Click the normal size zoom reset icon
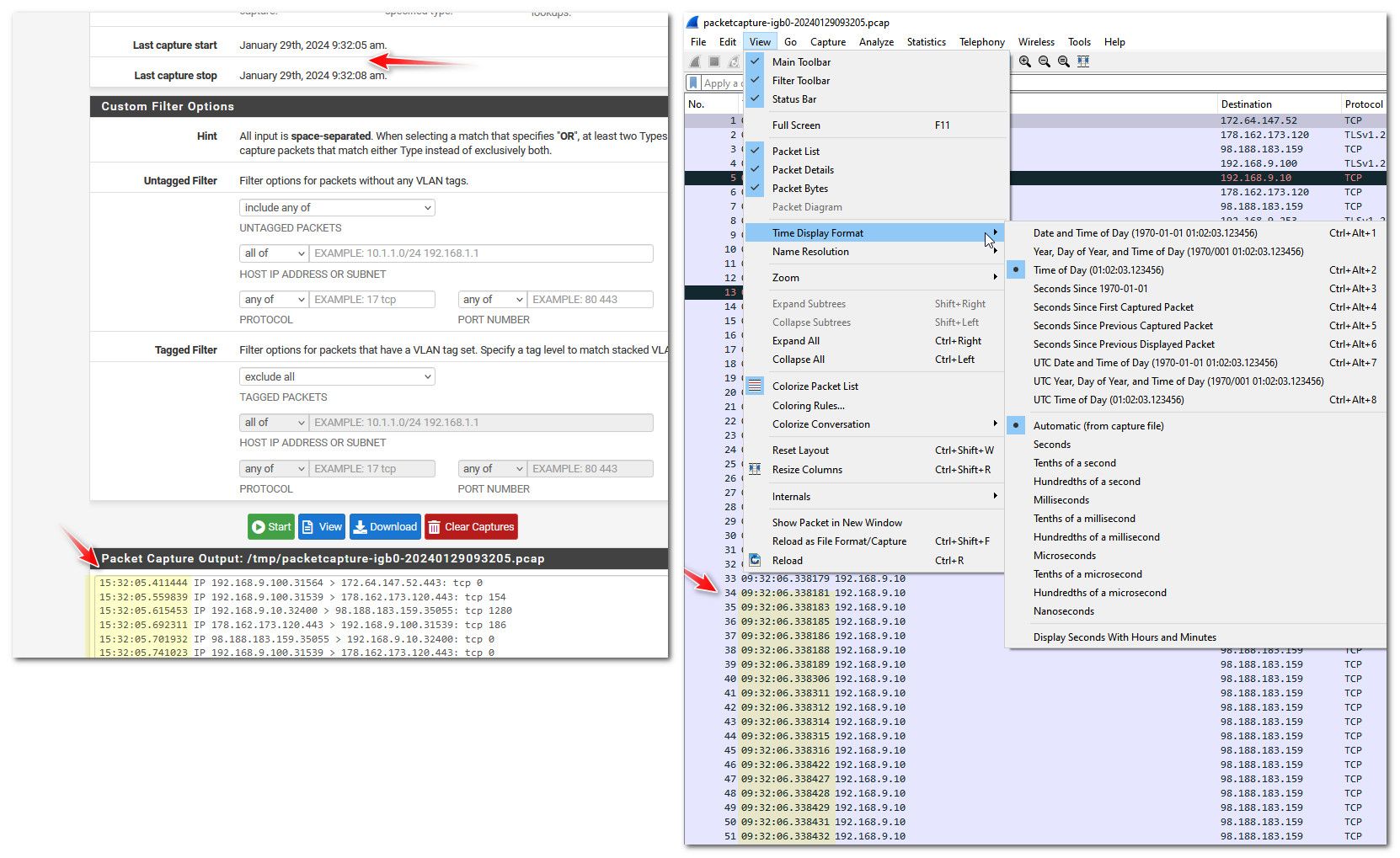The height and width of the screenshot is (858, 1400). coord(1064,61)
